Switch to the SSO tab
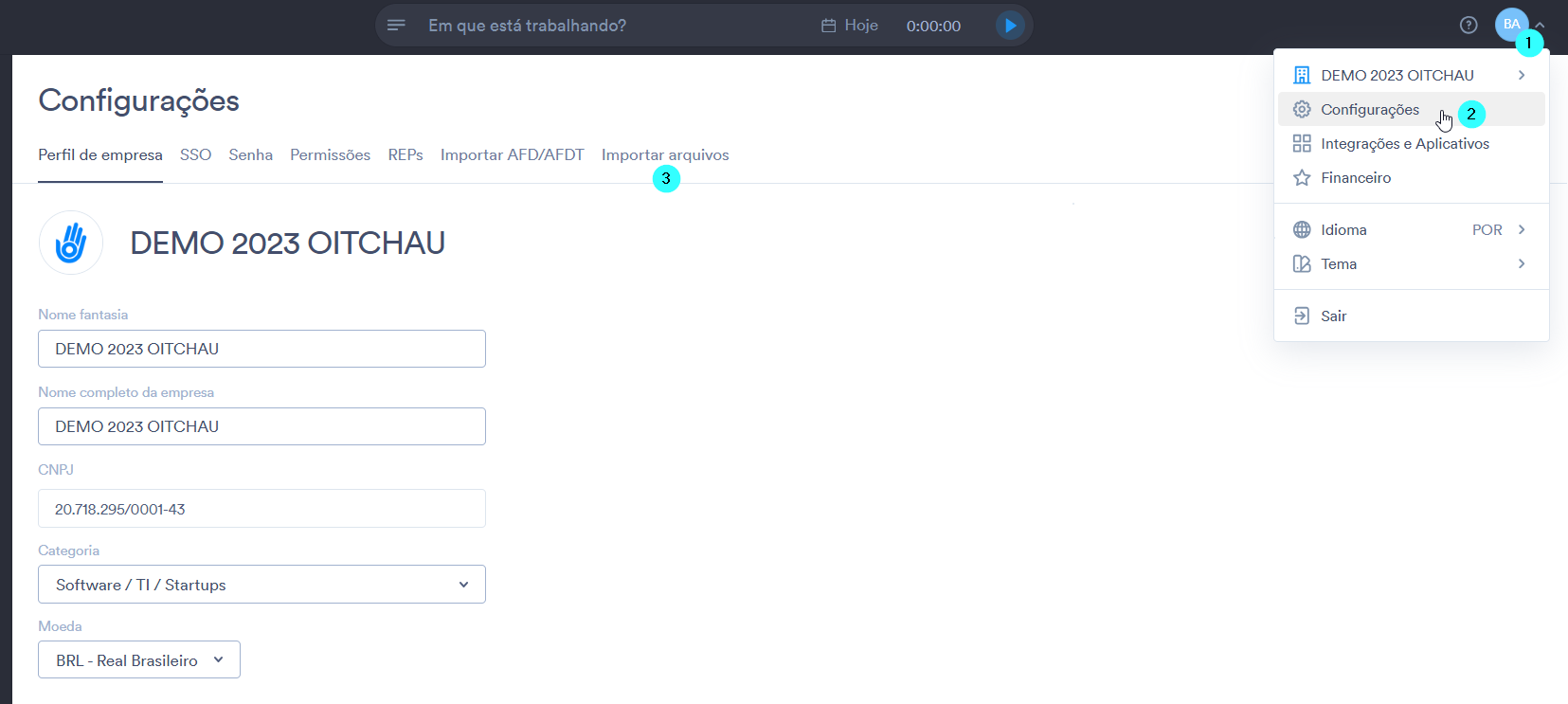 195,154
